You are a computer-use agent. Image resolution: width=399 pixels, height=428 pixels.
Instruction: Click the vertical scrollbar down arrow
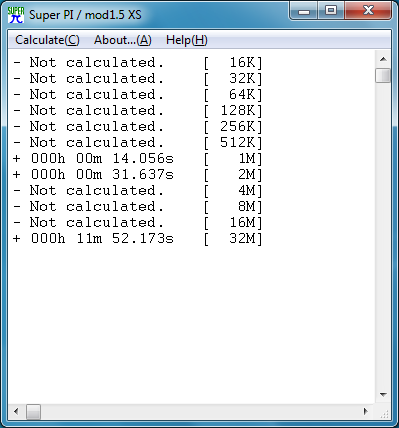click(x=383, y=395)
